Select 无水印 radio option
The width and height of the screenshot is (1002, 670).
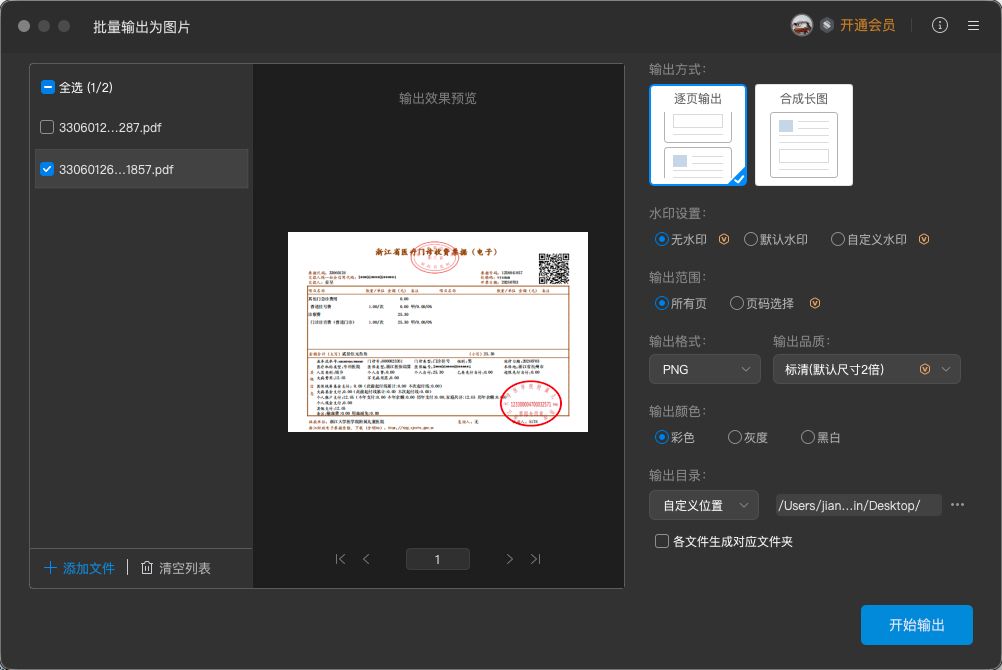662,239
